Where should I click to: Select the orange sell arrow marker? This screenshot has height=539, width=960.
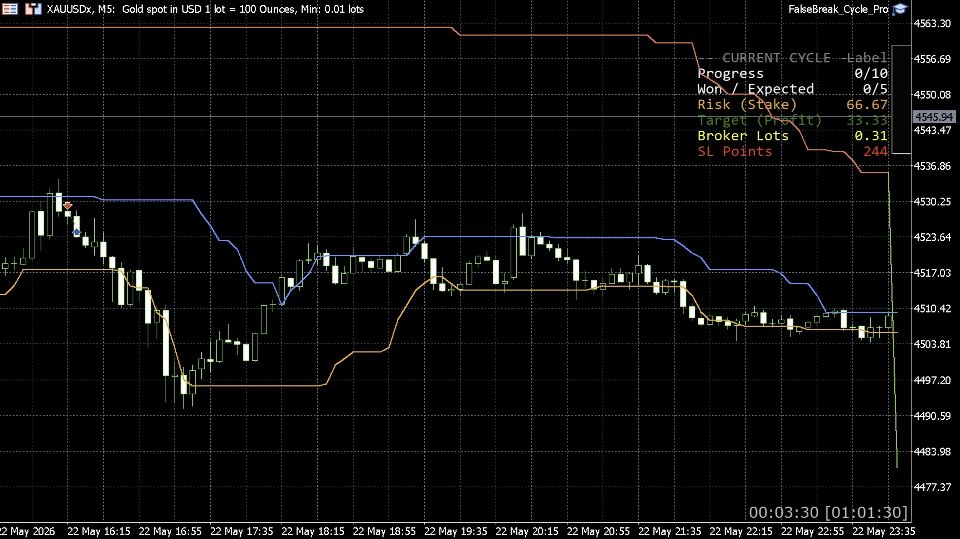coord(68,206)
